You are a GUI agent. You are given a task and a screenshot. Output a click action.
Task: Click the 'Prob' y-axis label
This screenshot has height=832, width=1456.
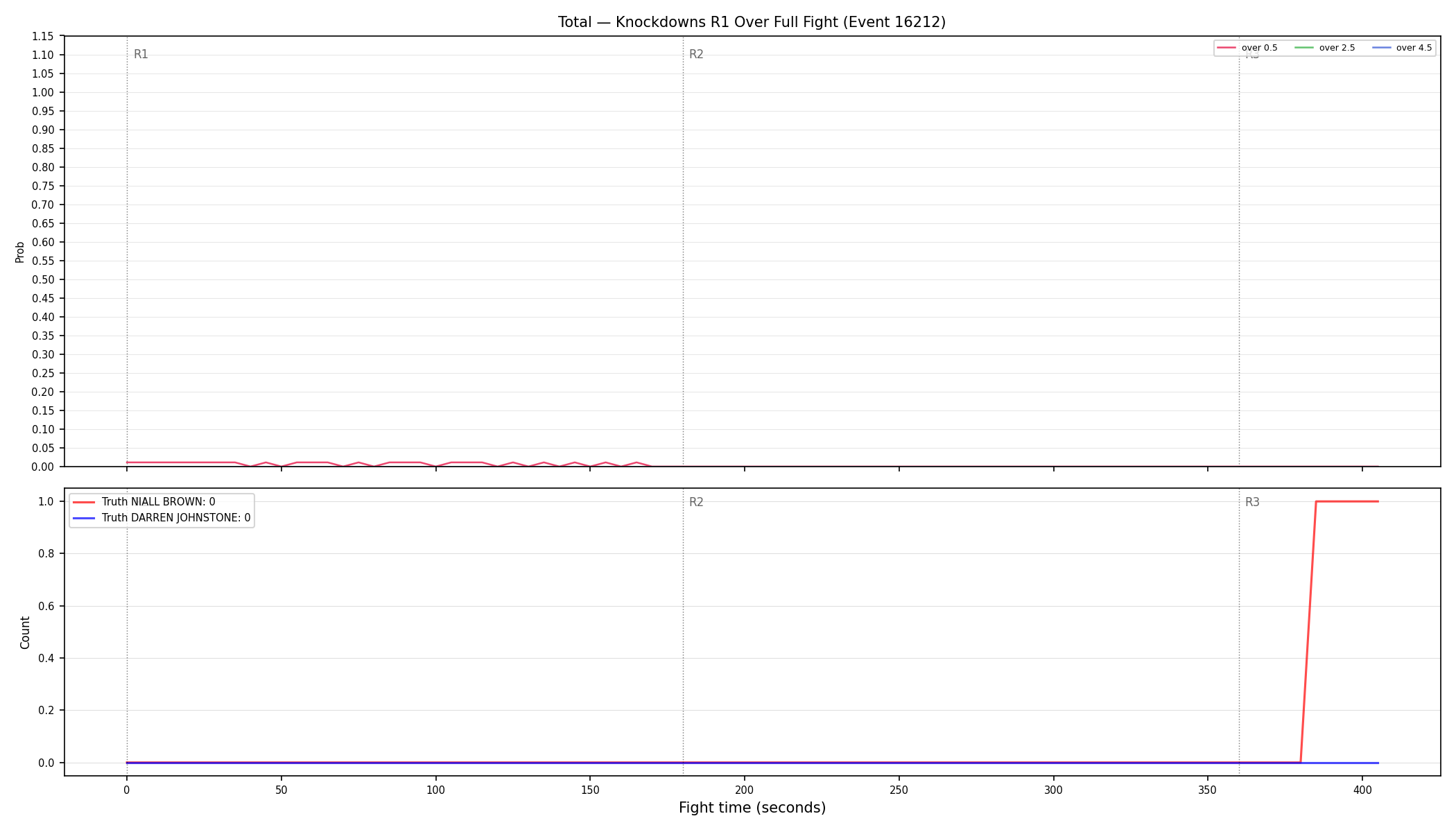pos(19,252)
